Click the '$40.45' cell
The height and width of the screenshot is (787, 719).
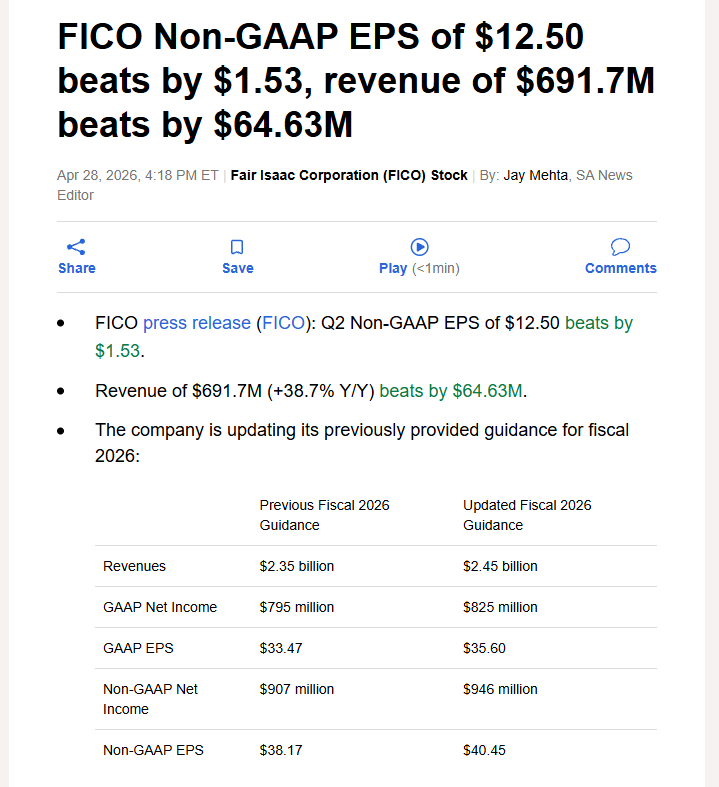[484, 750]
